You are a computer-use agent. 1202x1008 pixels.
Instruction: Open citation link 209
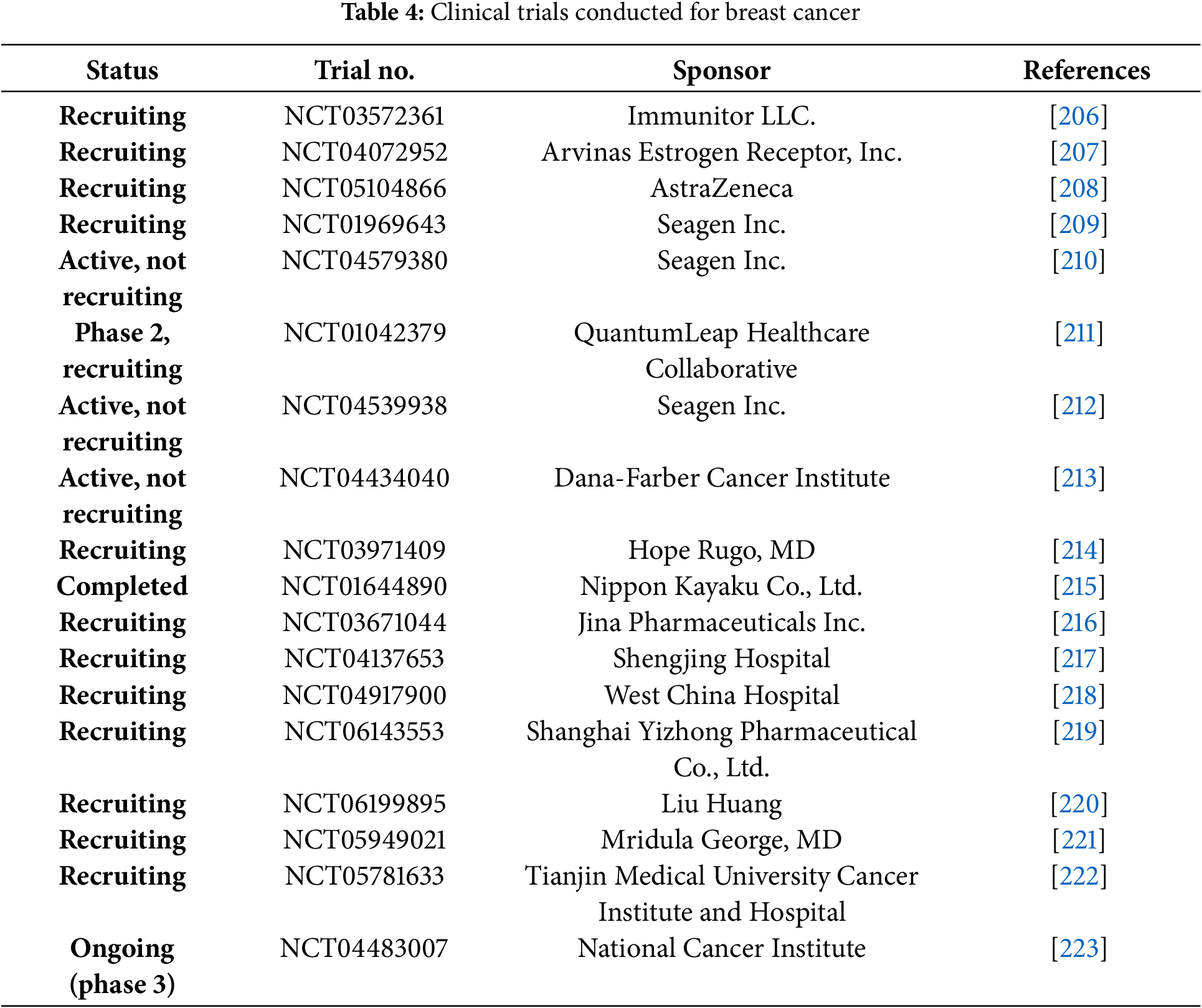[x=1079, y=225]
